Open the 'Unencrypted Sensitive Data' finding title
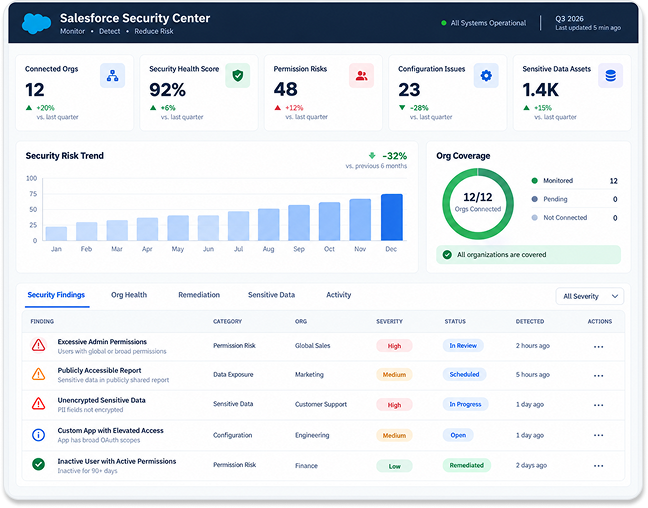The width and height of the screenshot is (648, 508). coord(101,401)
